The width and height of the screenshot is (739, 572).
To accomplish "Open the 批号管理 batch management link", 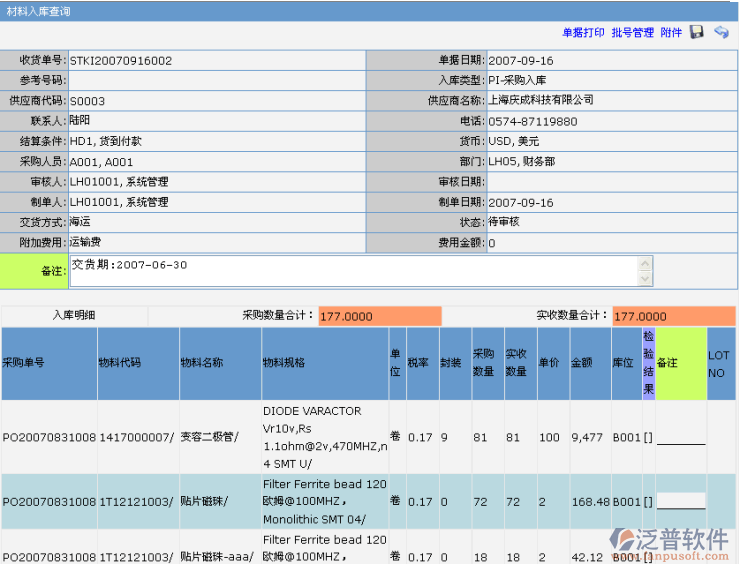I will [x=632, y=33].
